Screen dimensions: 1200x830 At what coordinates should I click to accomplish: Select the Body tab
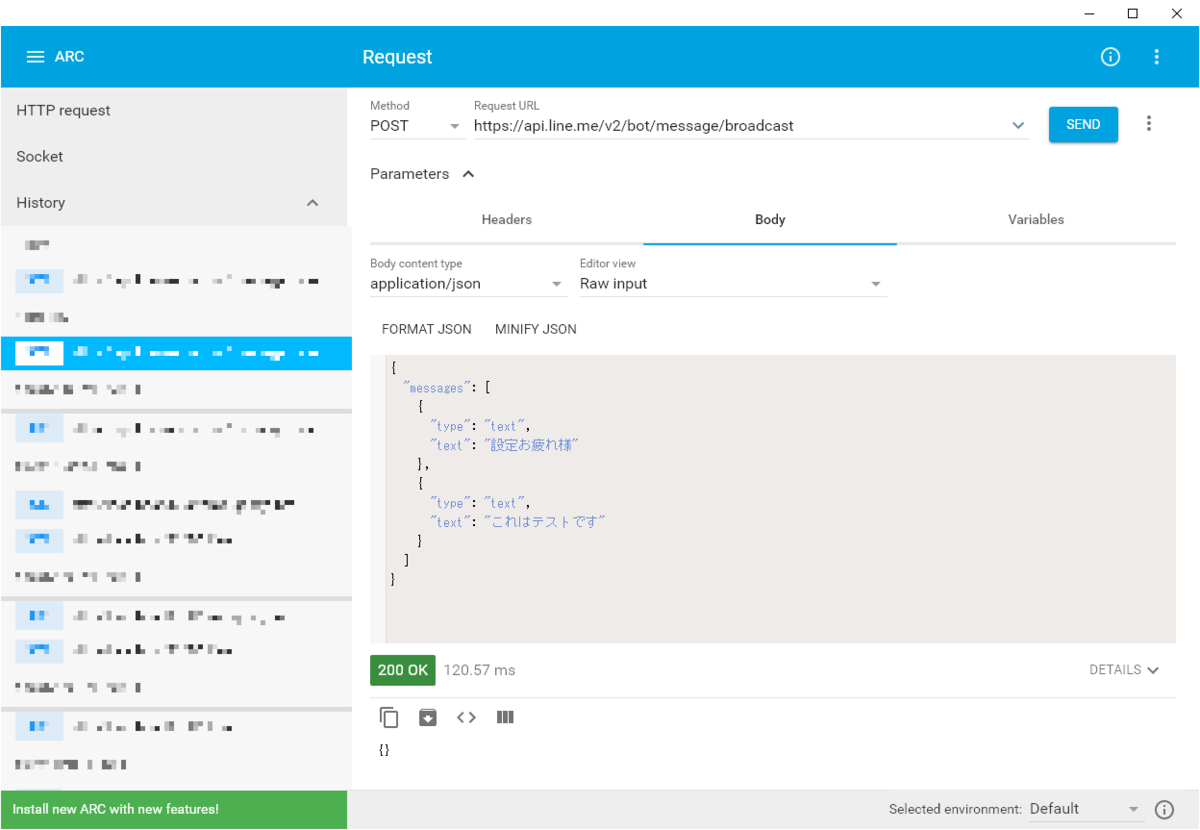click(770, 220)
